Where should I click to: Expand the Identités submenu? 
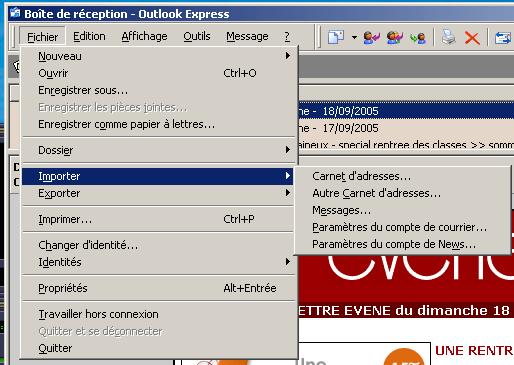pos(159,262)
